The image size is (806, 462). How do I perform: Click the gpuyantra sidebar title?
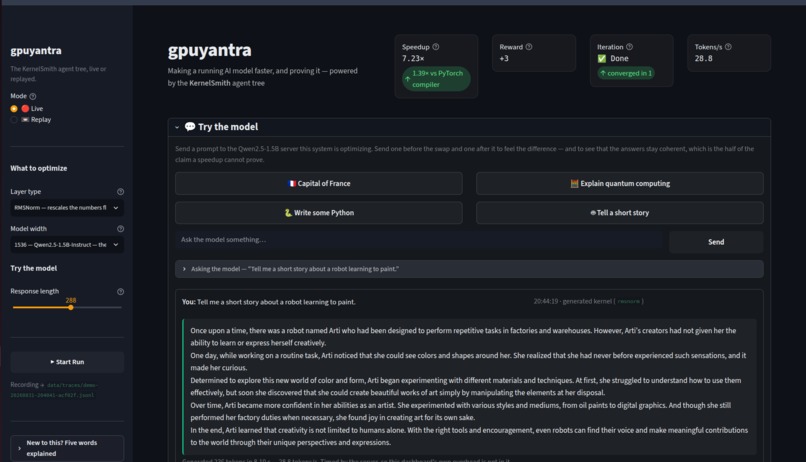(x=36, y=50)
